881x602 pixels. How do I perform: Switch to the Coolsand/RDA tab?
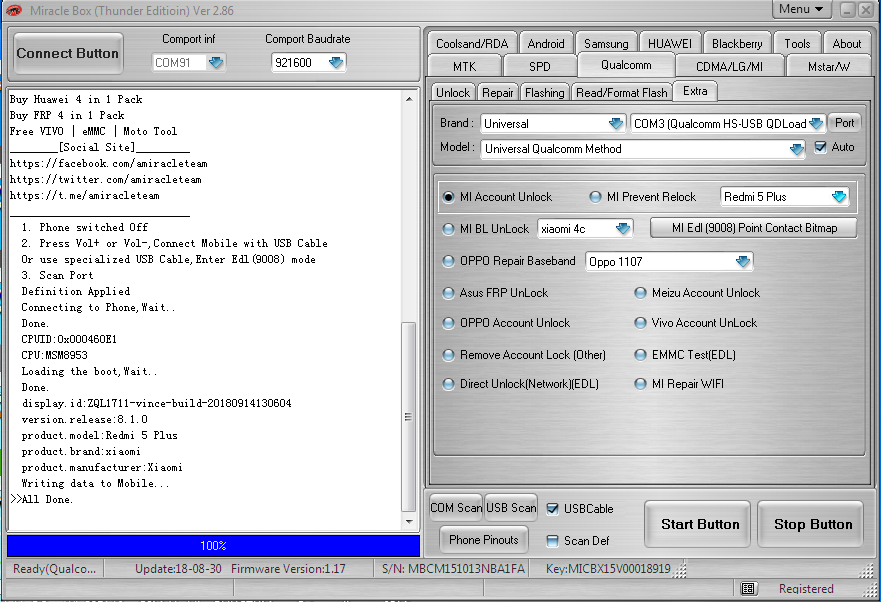point(472,44)
